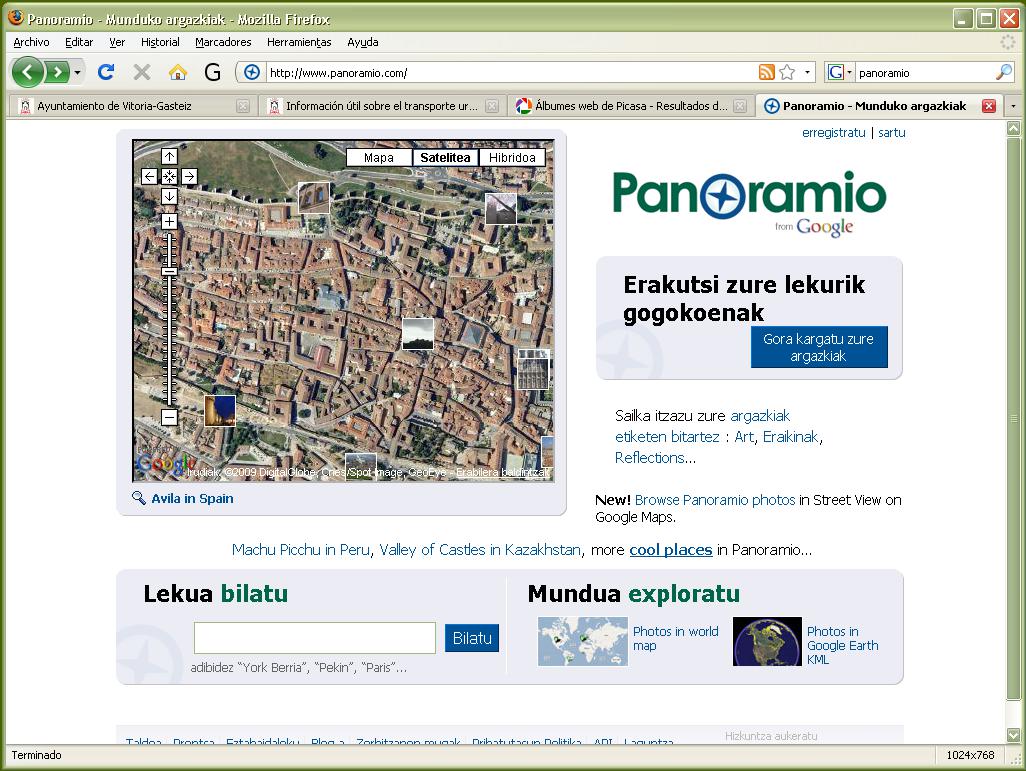Switch to the Información útil sobre el transporte tab

pyautogui.click(x=383, y=105)
